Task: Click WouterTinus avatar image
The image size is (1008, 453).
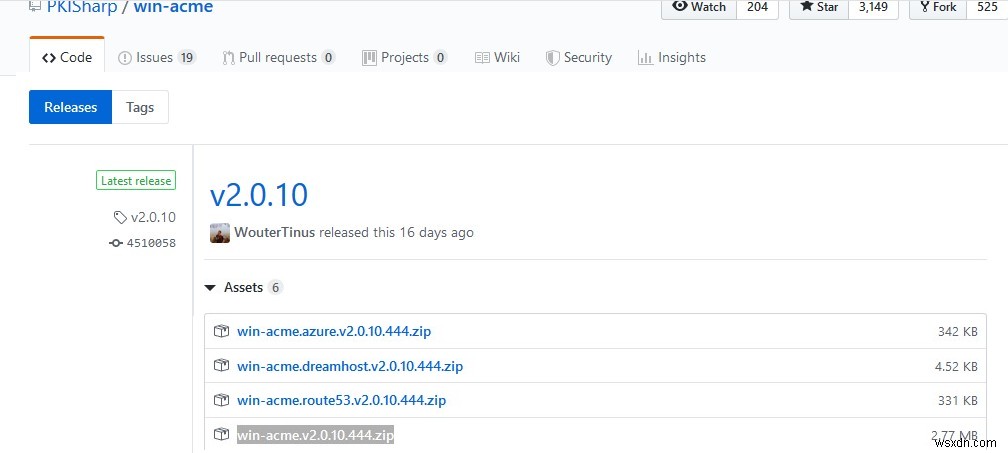Action: point(220,233)
